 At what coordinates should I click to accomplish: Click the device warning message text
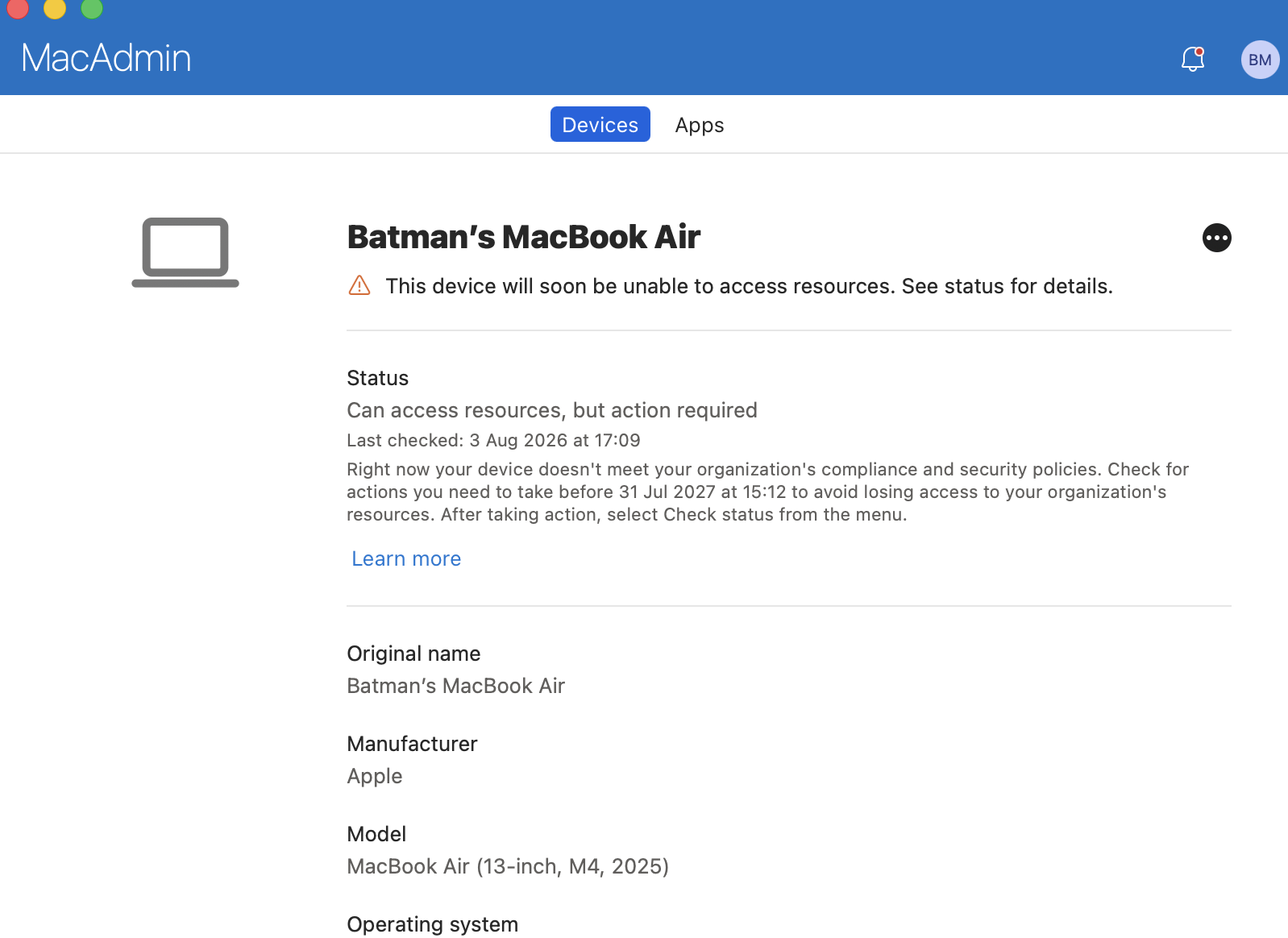point(749,286)
